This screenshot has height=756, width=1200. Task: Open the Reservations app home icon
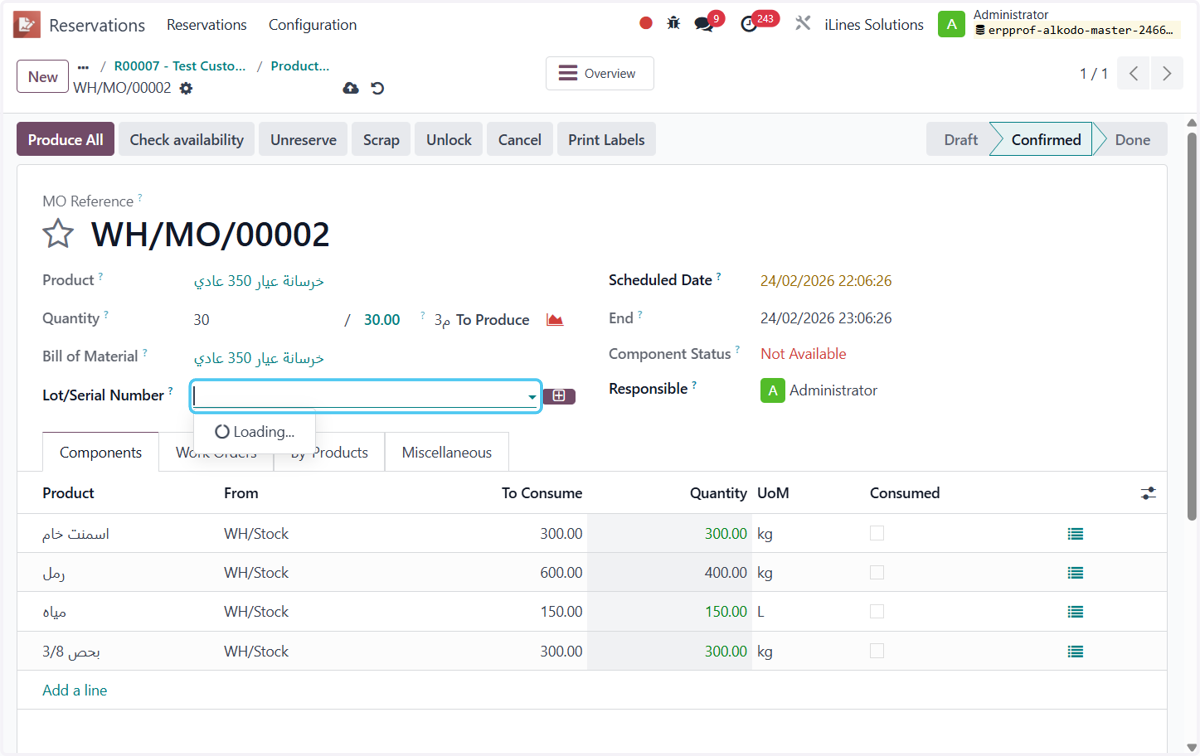(x=27, y=24)
